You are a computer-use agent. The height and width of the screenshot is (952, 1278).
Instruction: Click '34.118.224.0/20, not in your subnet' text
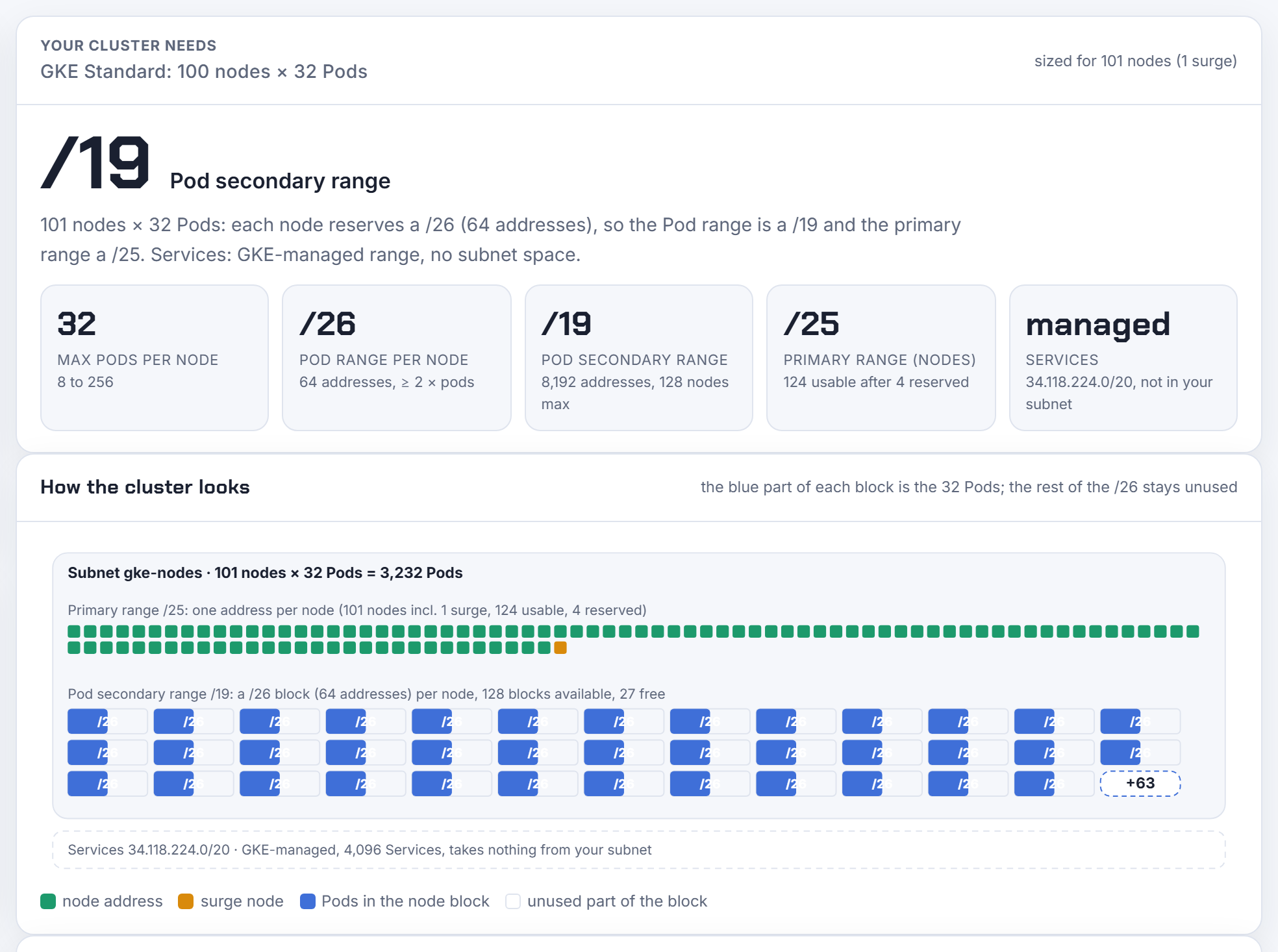coord(1120,393)
